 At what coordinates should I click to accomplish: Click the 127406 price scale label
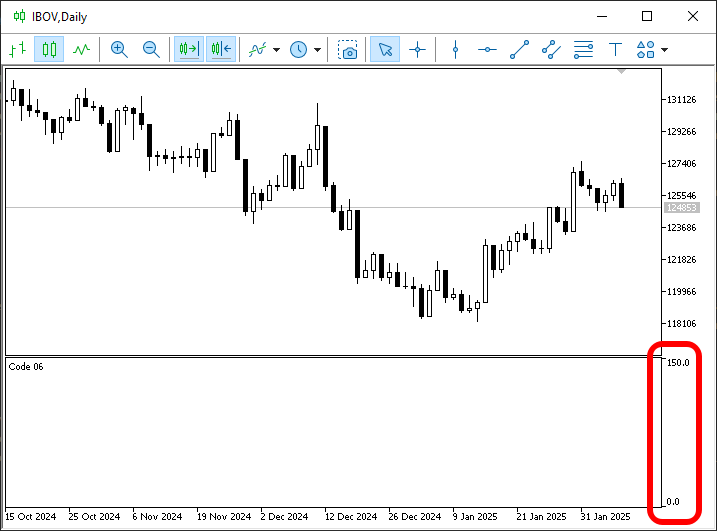click(x=681, y=164)
